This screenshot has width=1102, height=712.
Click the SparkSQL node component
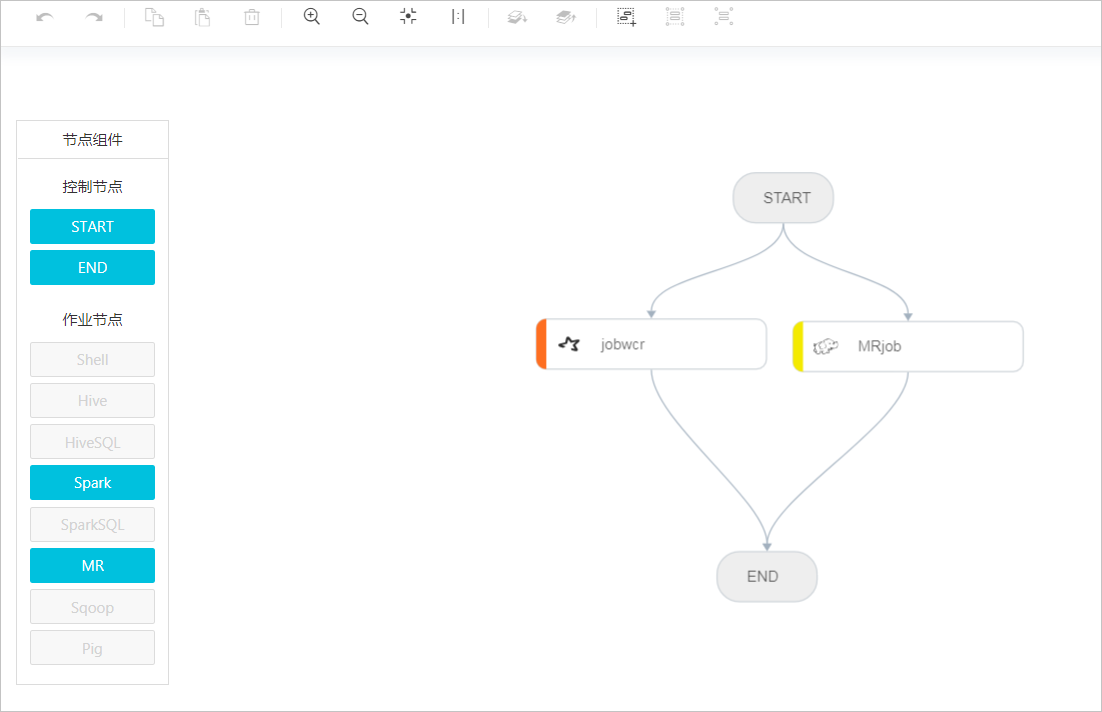click(92, 524)
